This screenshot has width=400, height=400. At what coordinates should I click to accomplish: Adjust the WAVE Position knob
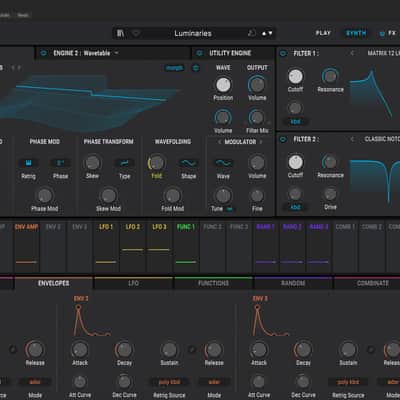click(x=223, y=85)
